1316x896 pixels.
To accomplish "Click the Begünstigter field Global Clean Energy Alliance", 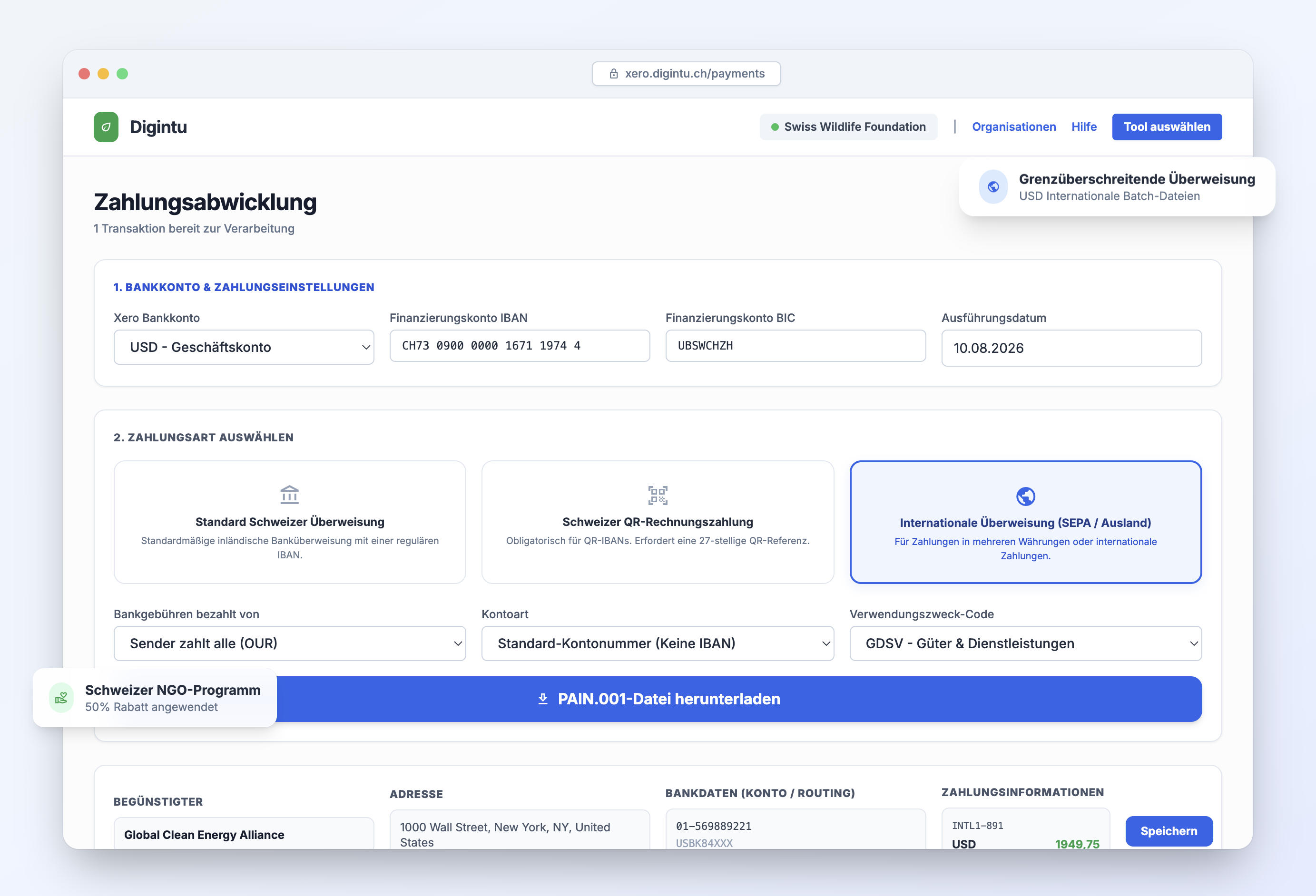I will coord(244,833).
